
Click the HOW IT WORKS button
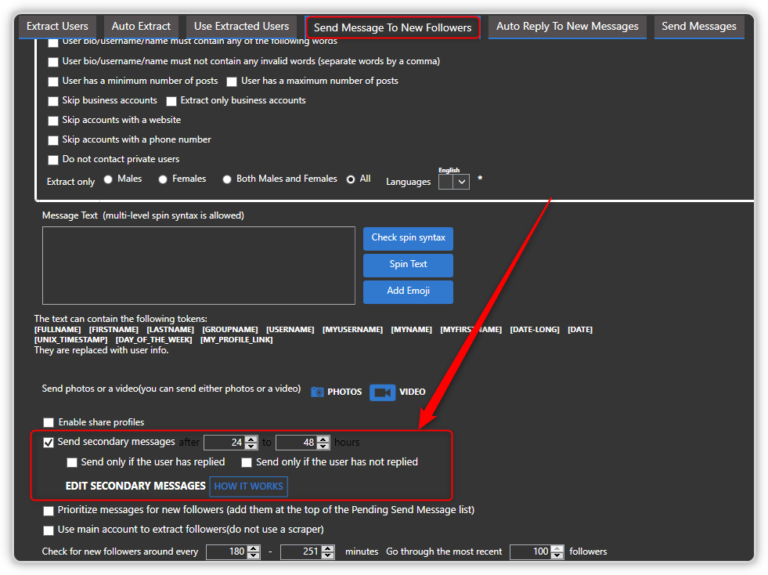248,486
